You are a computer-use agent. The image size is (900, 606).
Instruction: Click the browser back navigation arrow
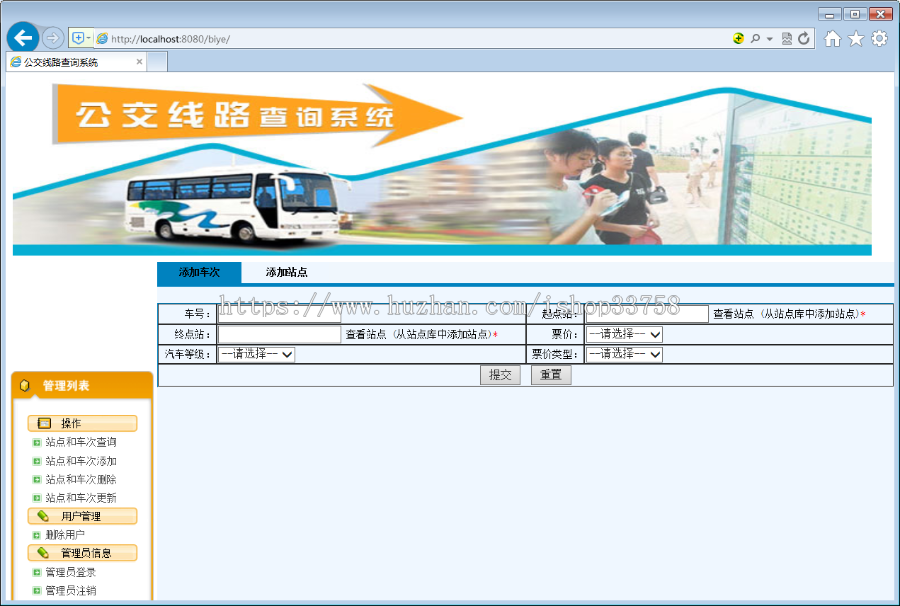(x=22, y=37)
